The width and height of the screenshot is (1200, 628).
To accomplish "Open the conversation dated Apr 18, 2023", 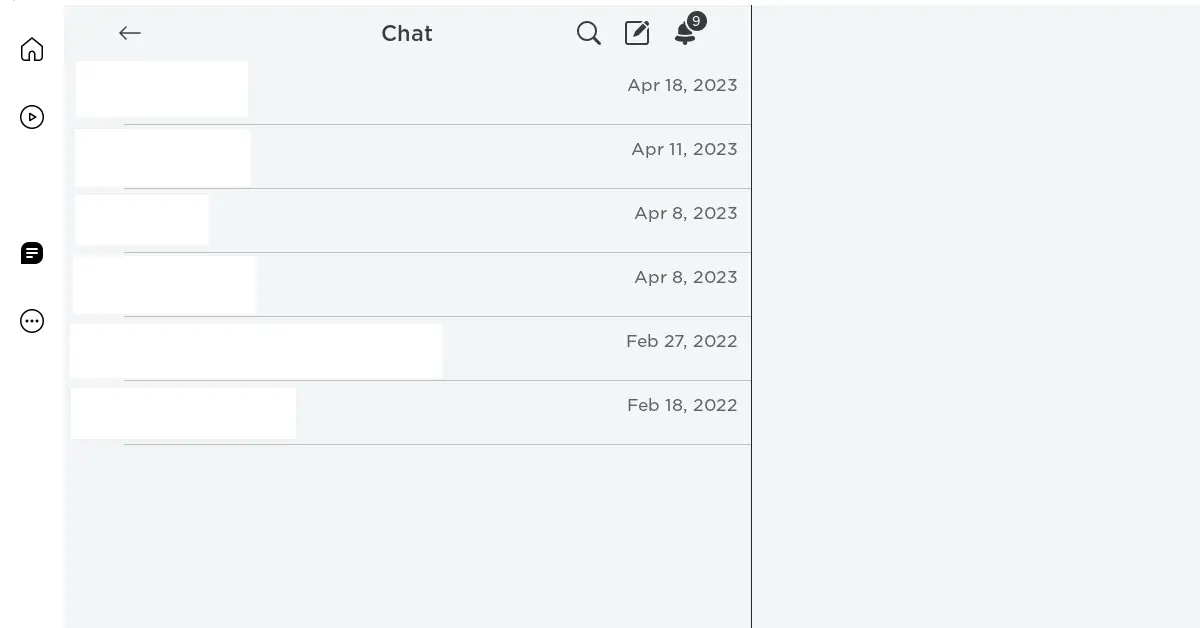I will pos(408,93).
